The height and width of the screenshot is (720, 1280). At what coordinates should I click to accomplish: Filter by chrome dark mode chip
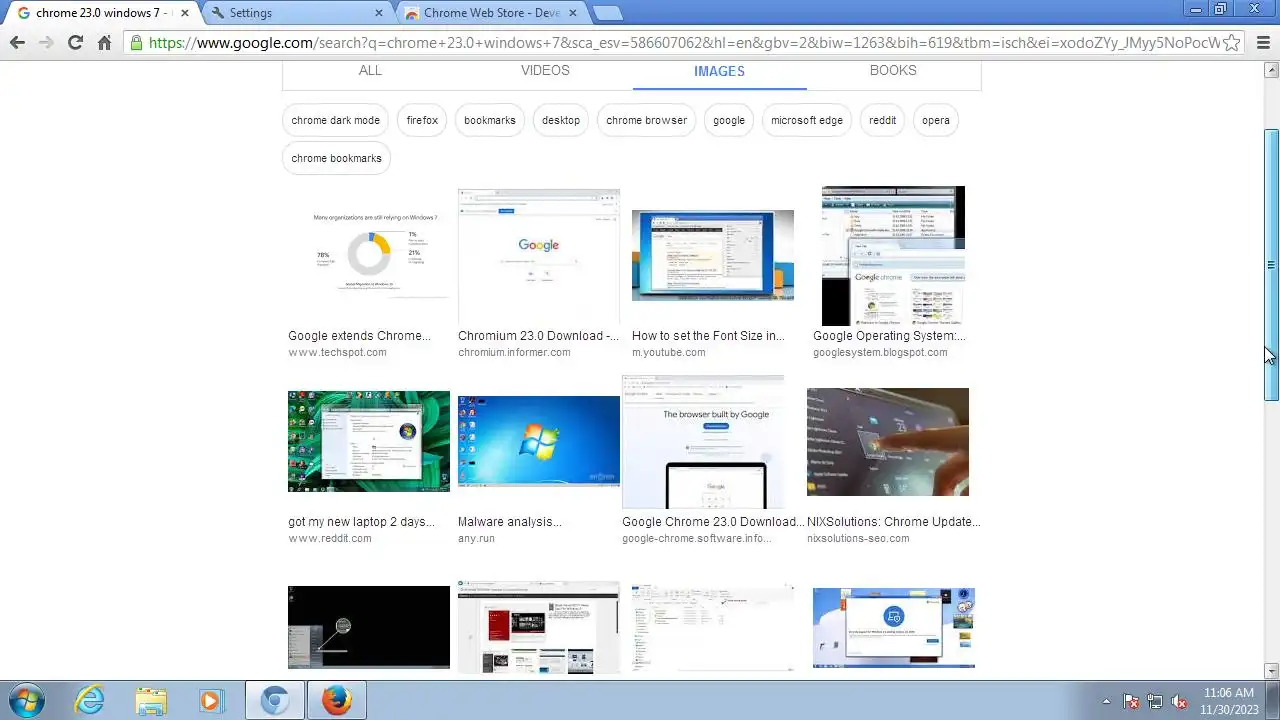pyautogui.click(x=336, y=120)
